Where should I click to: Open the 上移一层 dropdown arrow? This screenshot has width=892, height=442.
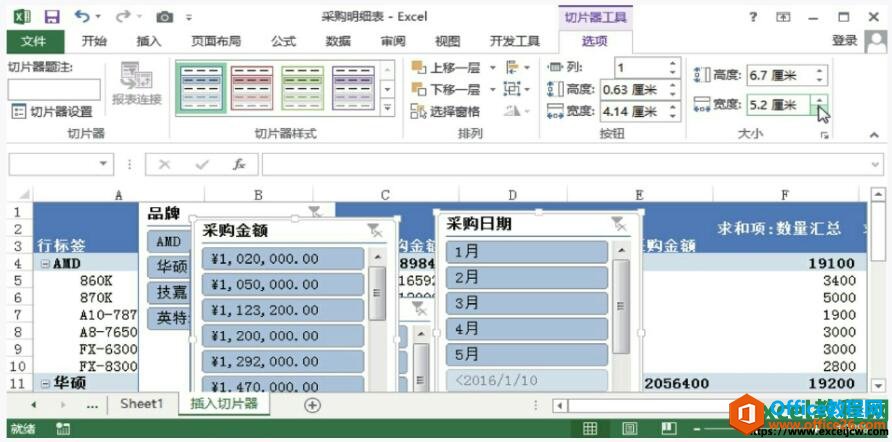pyautogui.click(x=493, y=68)
